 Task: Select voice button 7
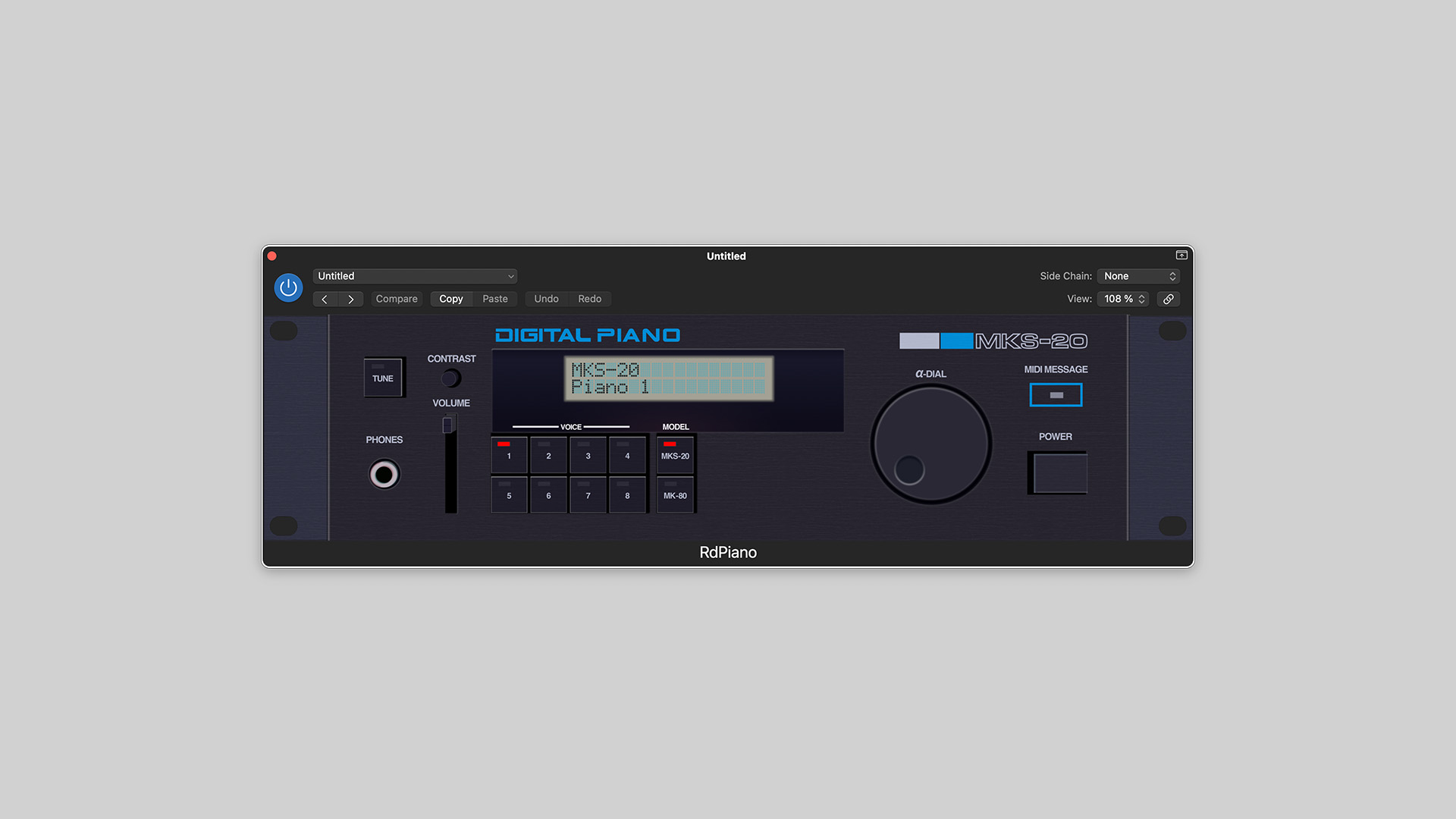tap(588, 494)
